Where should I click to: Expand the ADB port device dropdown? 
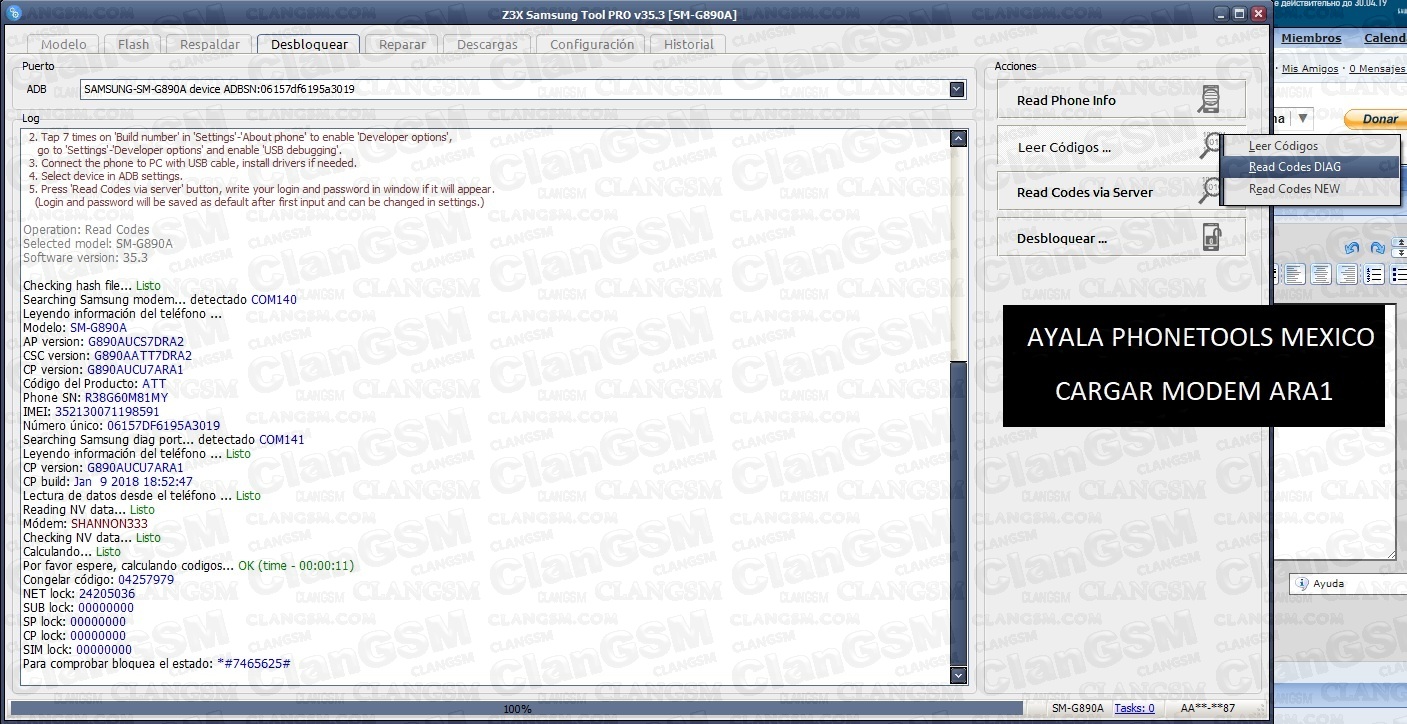tap(957, 89)
